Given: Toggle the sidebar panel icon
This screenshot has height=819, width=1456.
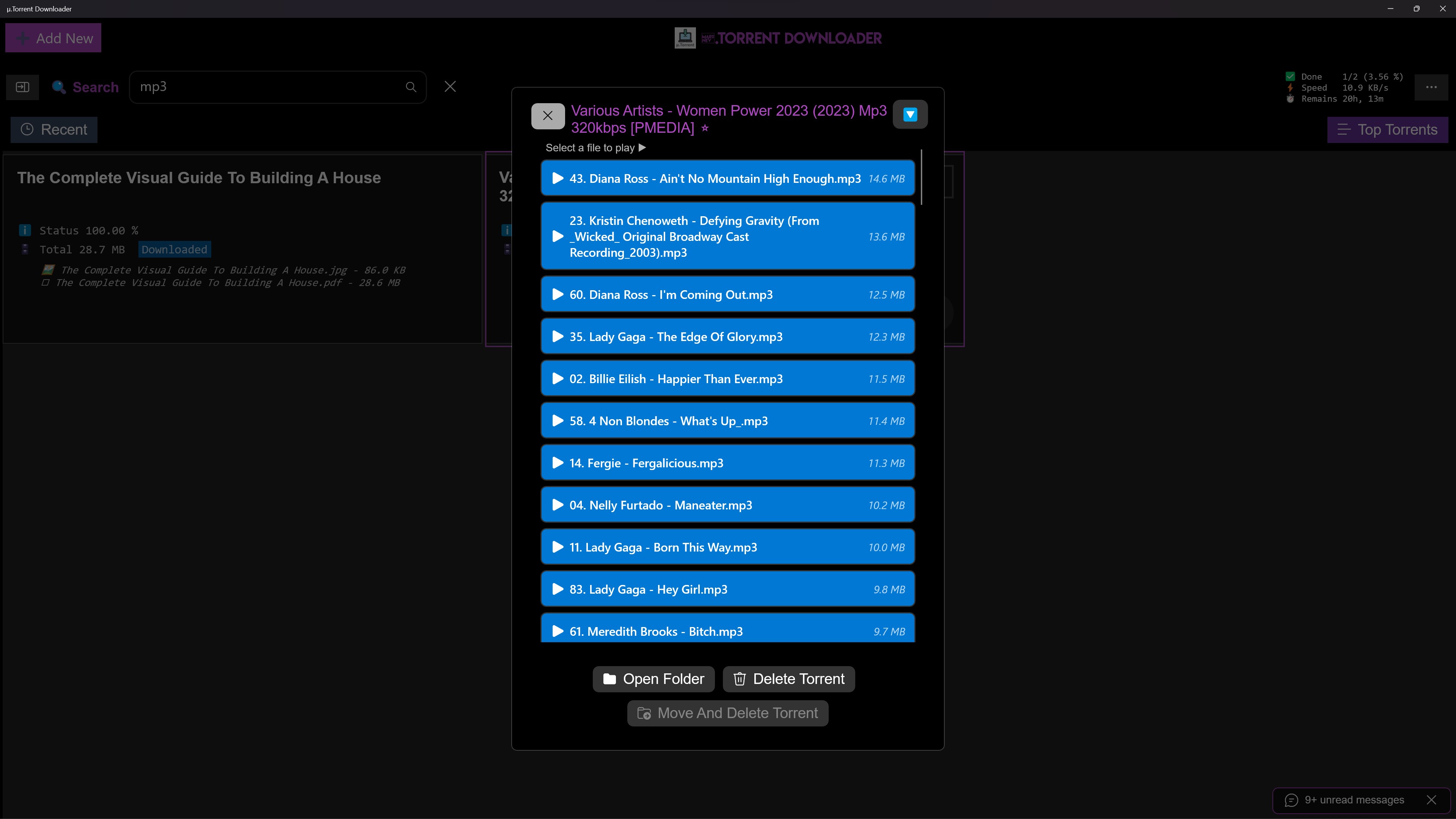Looking at the screenshot, I should pyautogui.click(x=23, y=87).
